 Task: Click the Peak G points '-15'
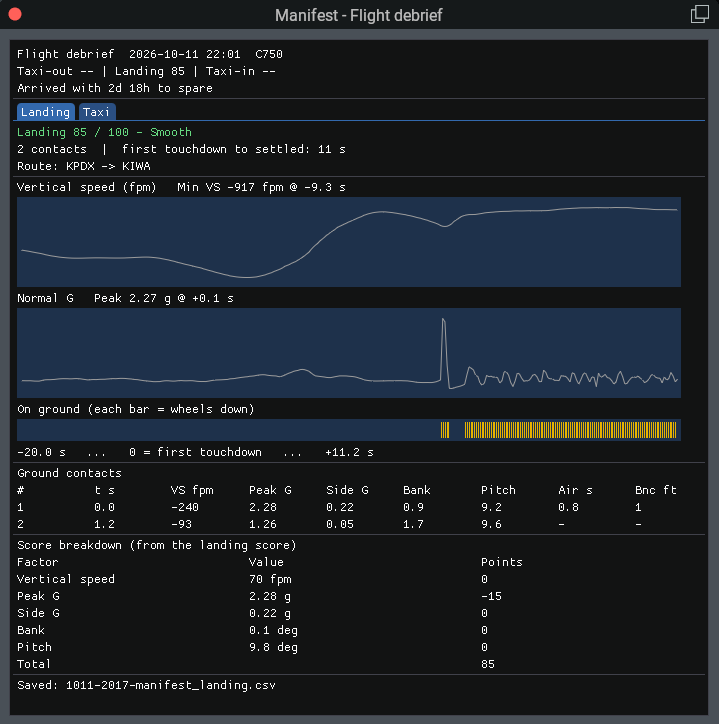click(491, 596)
